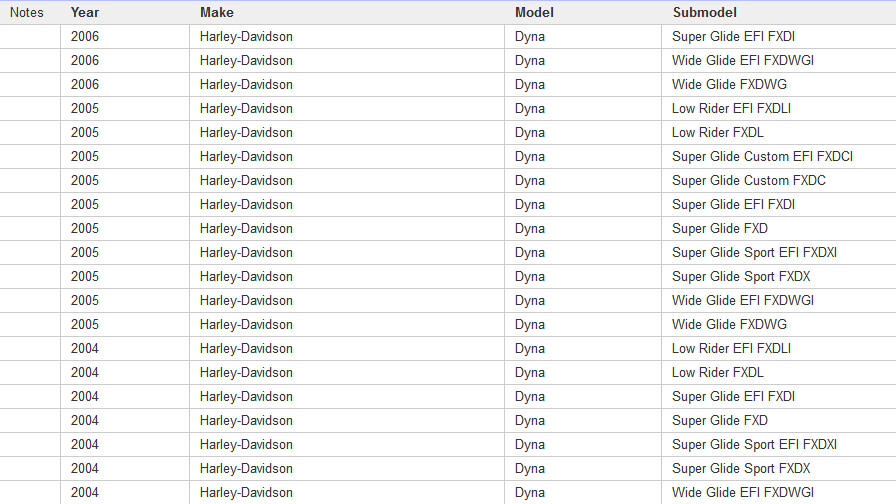This screenshot has width=896, height=504.
Task: Click Harley-Davidson in the 2005 Low Rider EFI FXDLI row
Action: pos(246,109)
